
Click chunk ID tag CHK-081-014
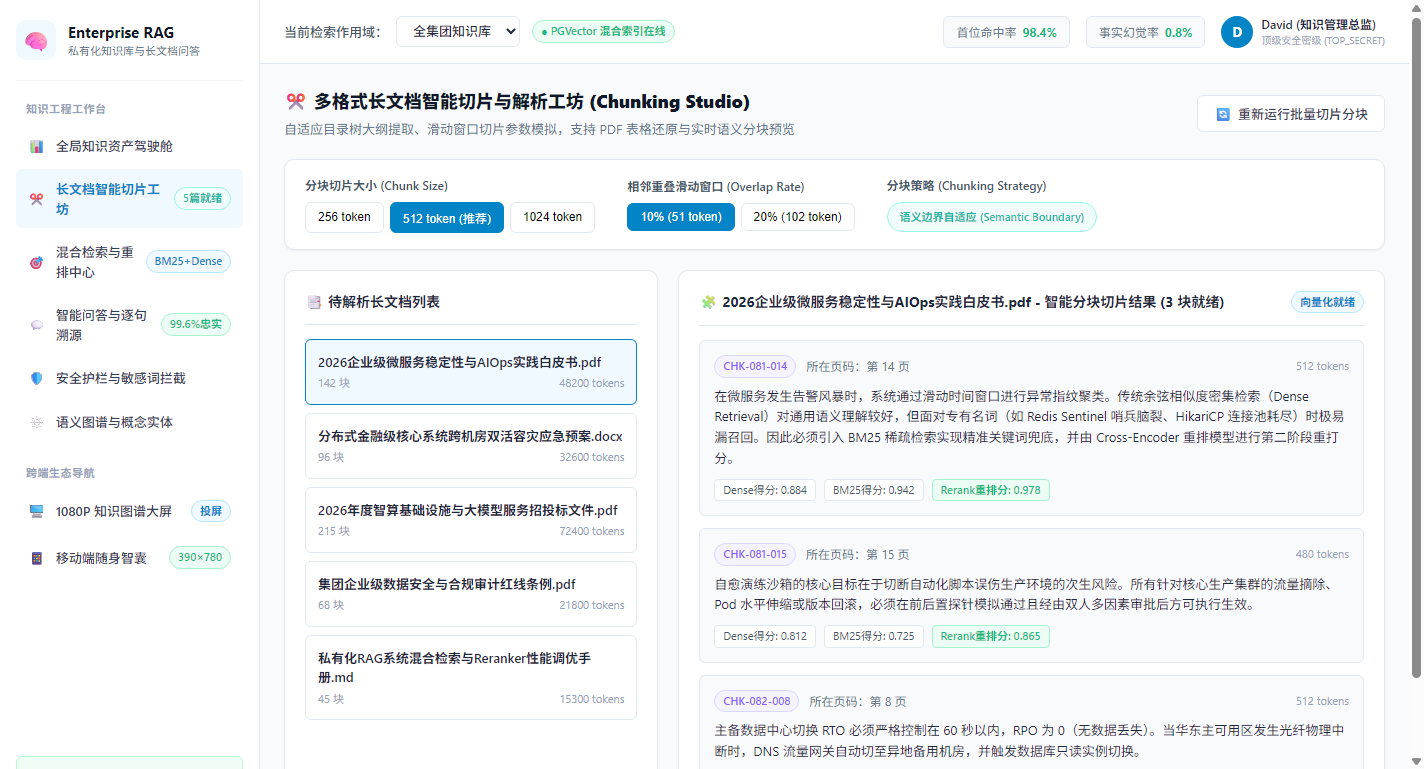click(755, 366)
